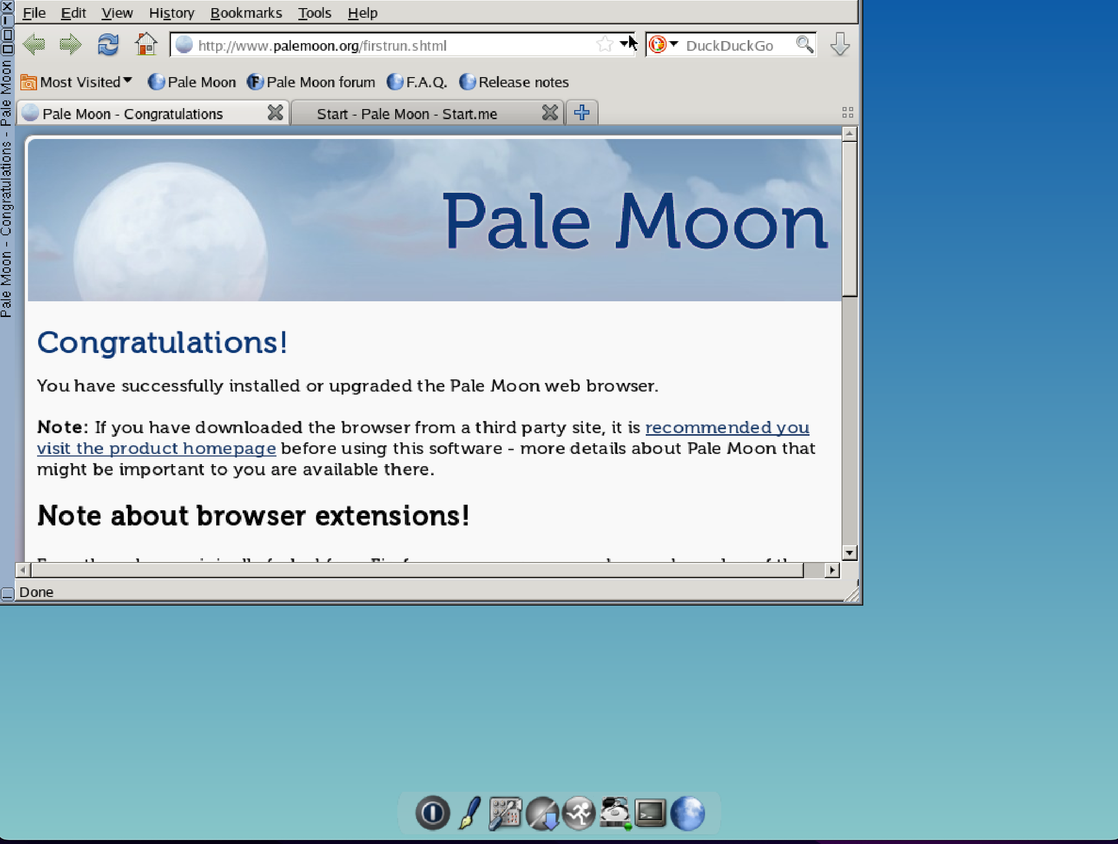Click the status bar left corner icon
This screenshot has height=844, width=1118.
pos(7,593)
